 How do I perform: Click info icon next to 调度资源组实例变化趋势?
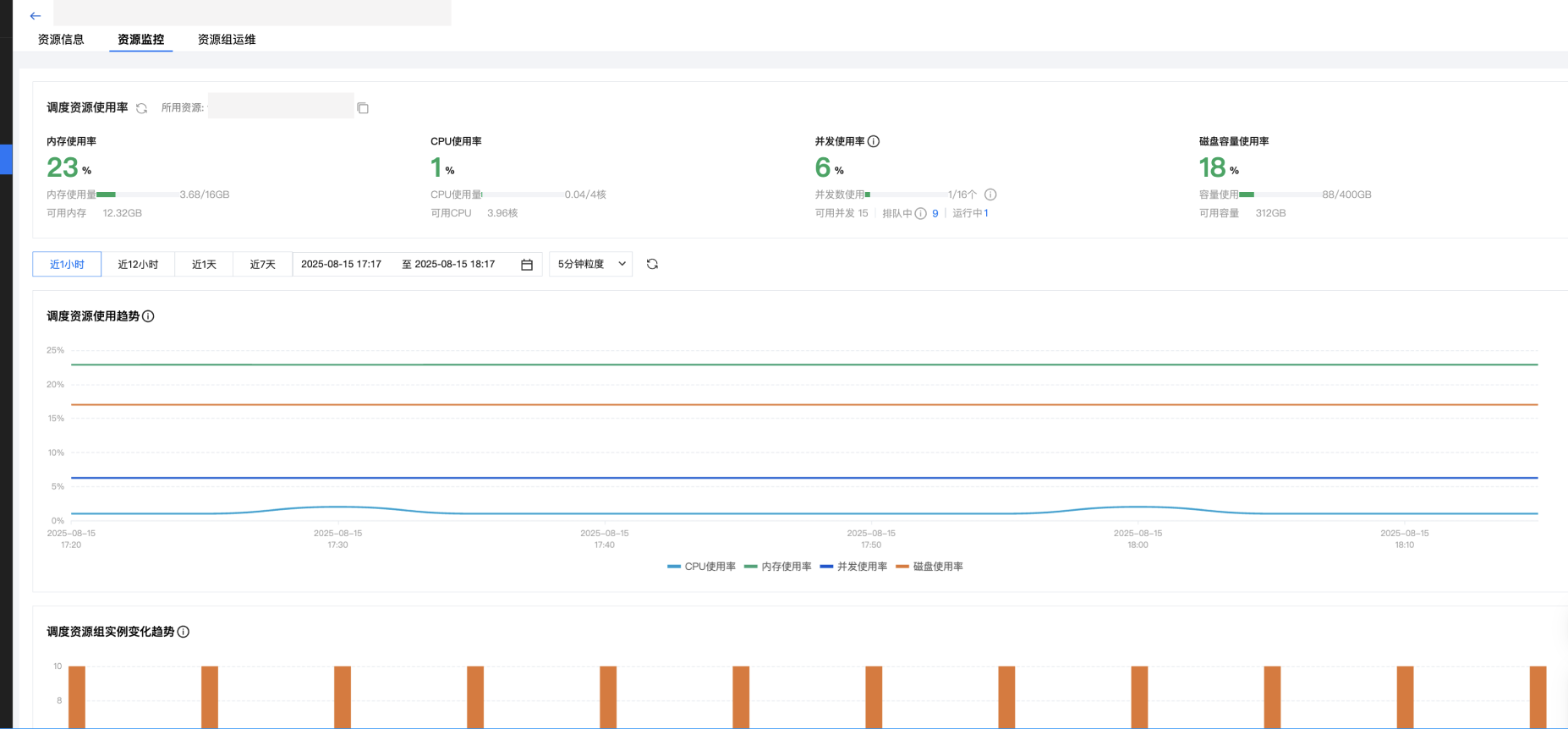[184, 632]
